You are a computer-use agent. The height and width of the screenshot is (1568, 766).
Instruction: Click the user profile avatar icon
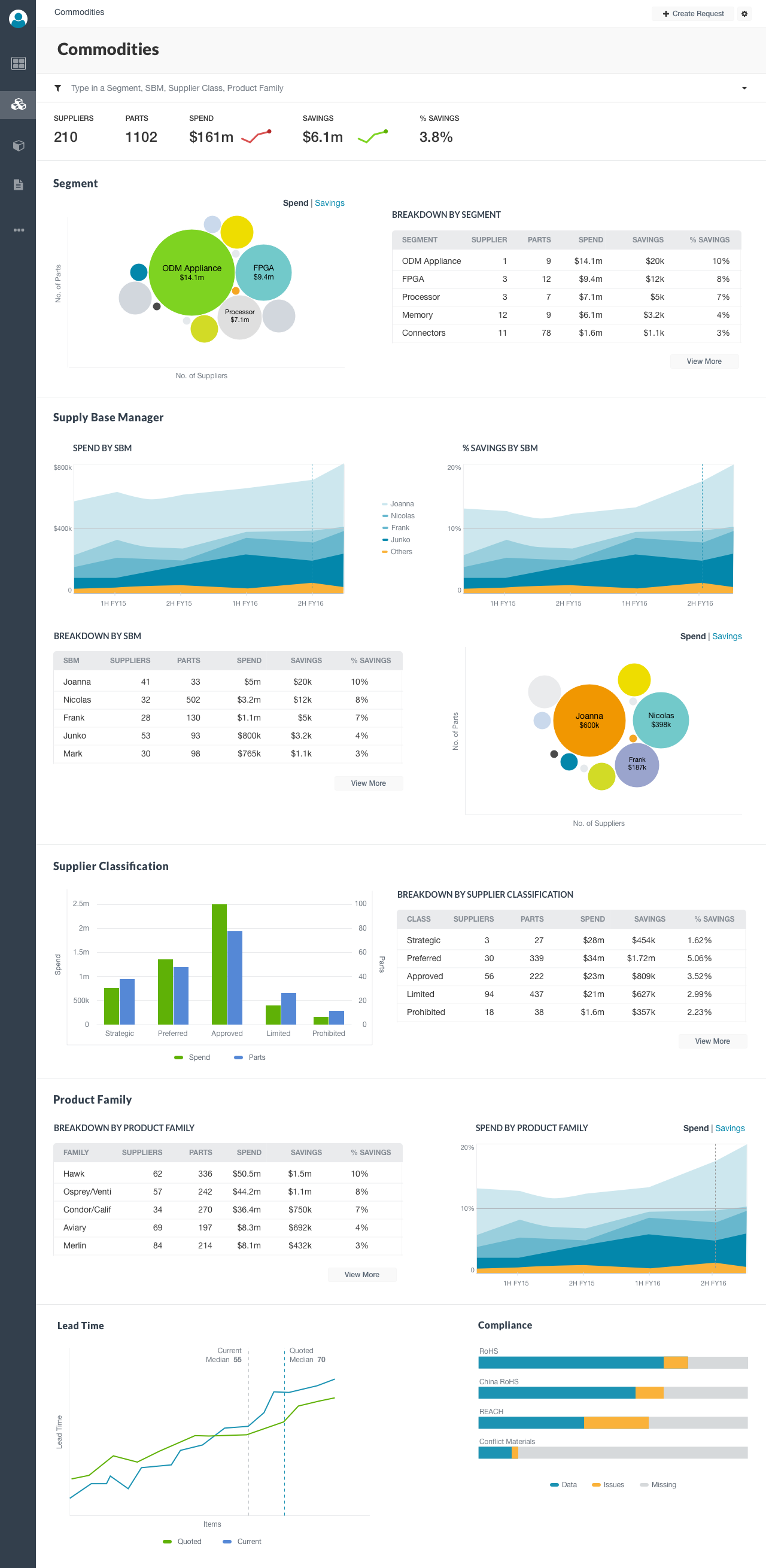pos(19,19)
